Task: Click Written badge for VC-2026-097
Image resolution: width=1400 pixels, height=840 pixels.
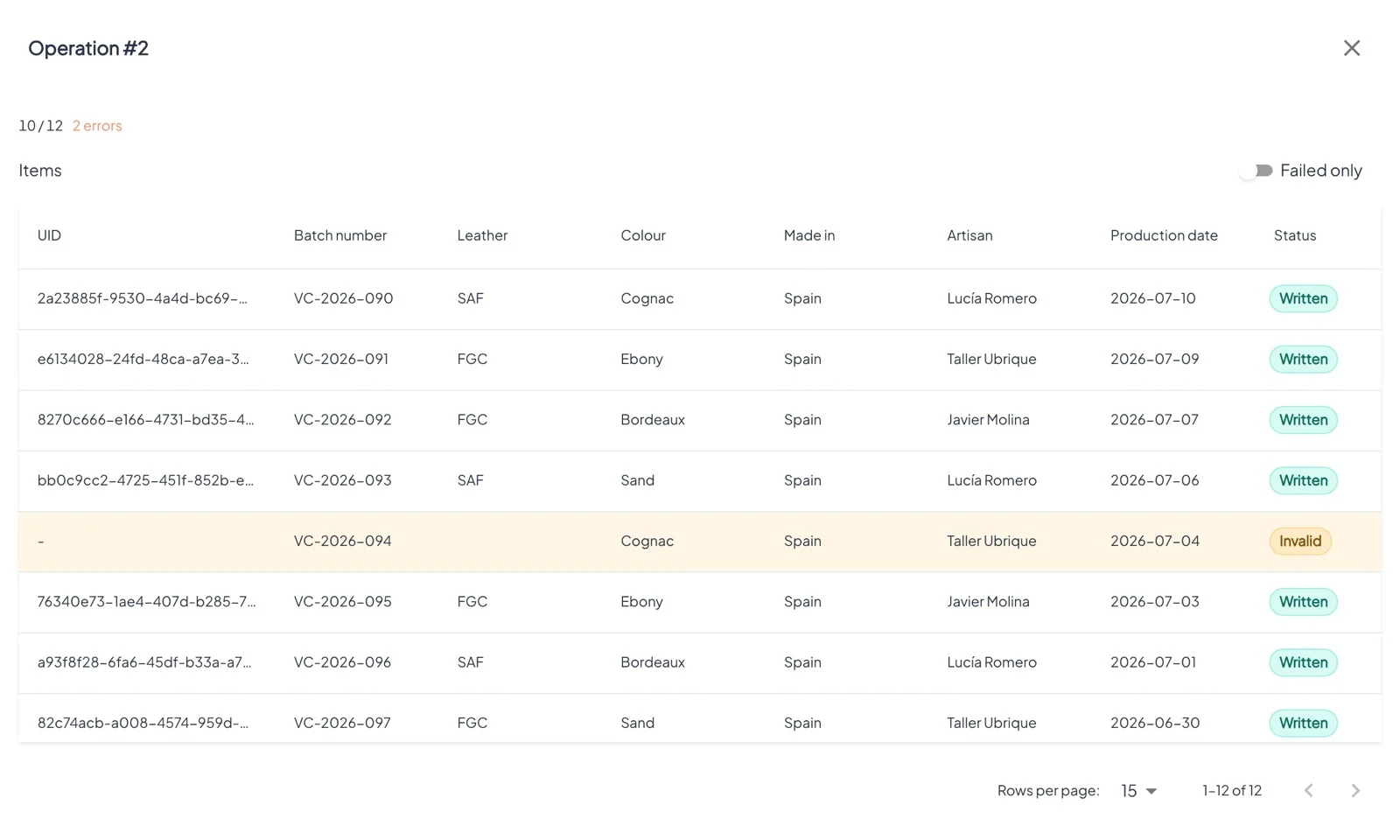Action: coord(1303,724)
